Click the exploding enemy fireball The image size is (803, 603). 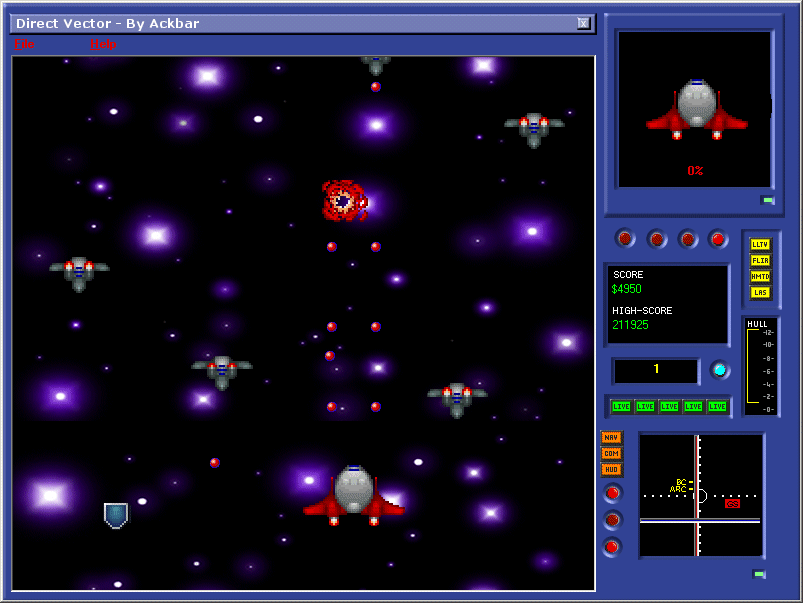[x=344, y=201]
